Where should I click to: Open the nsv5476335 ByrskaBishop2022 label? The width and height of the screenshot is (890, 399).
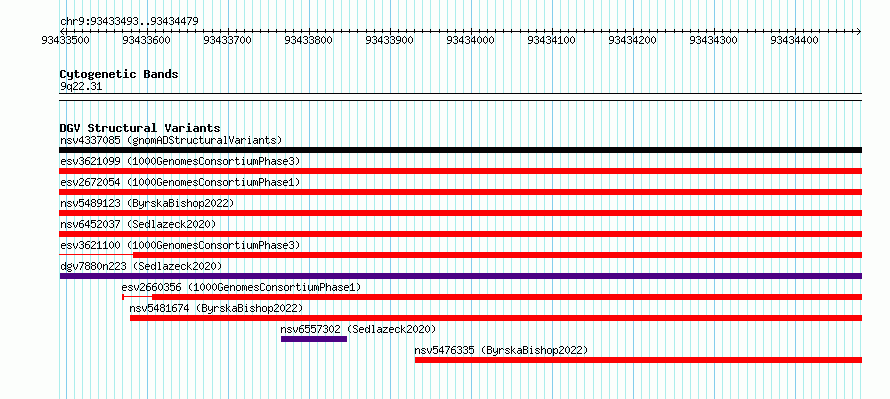point(501,350)
